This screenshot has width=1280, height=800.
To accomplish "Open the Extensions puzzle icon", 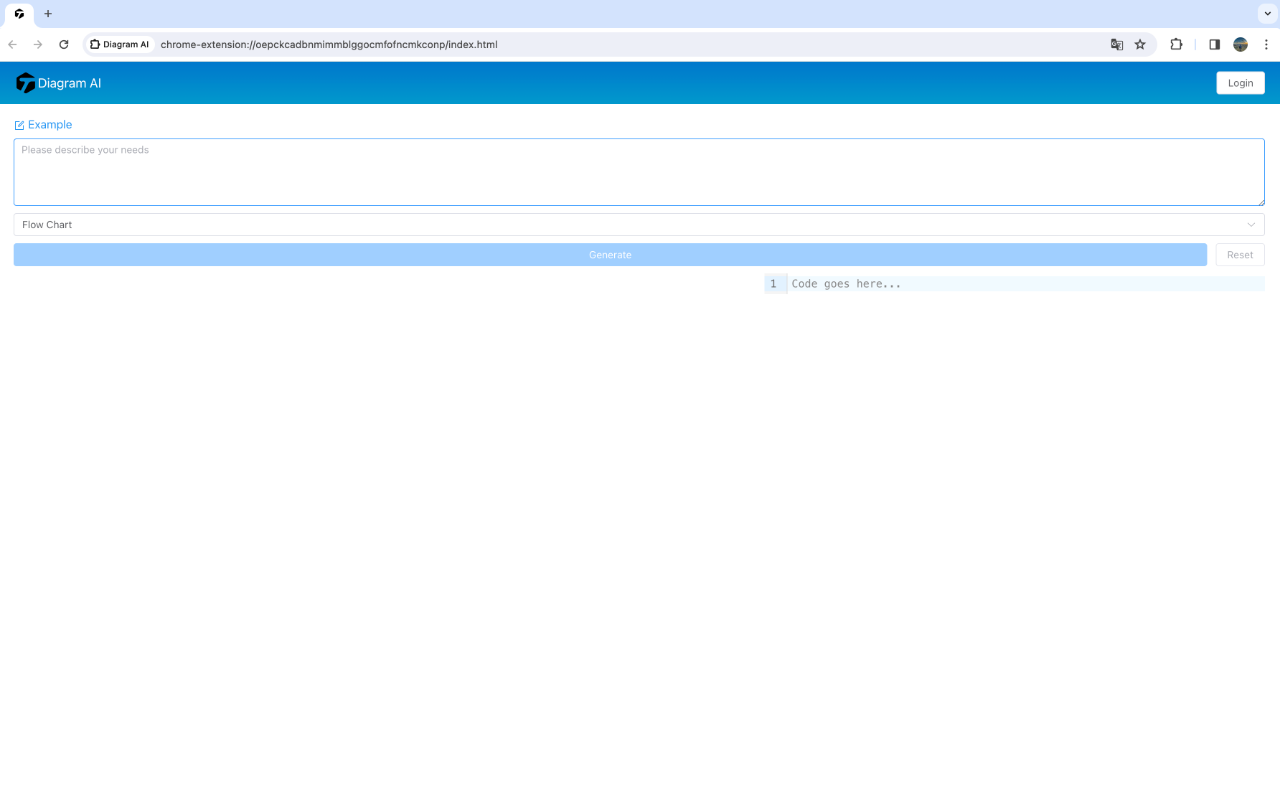I will coord(1176,44).
